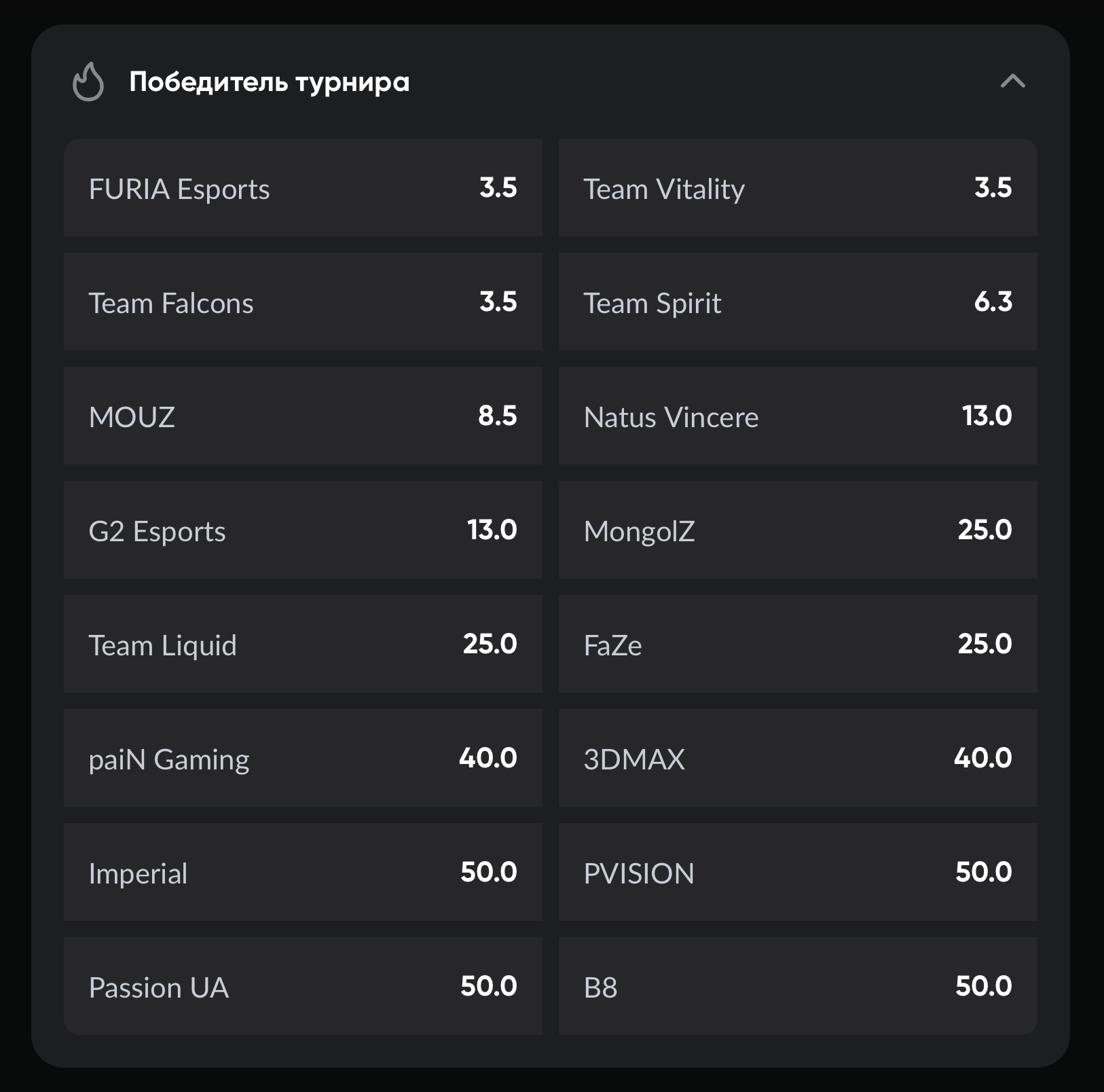The height and width of the screenshot is (1092, 1104).
Task: Choose 3DMAX as tournament winner
Action: 797,759
